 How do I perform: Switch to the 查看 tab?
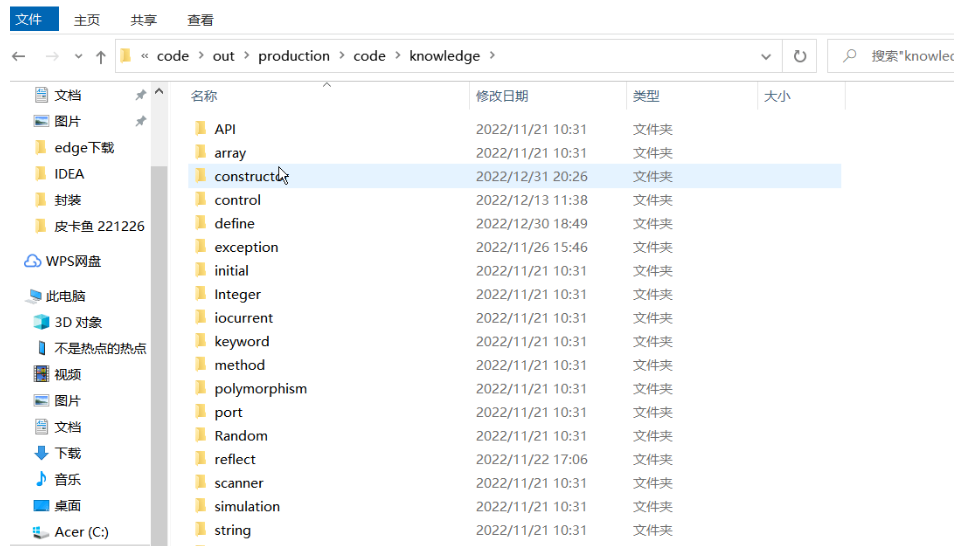click(200, 20)
